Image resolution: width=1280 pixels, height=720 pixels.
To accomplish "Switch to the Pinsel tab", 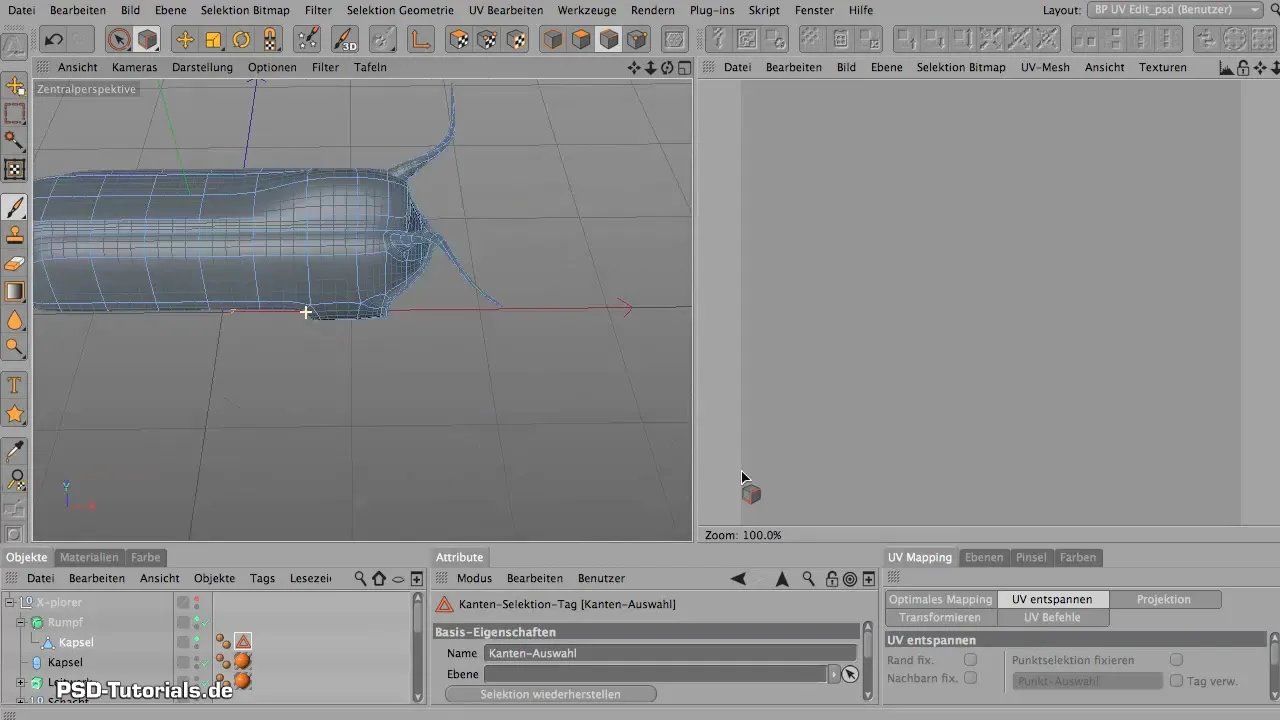I will [x=1031, y=557].
